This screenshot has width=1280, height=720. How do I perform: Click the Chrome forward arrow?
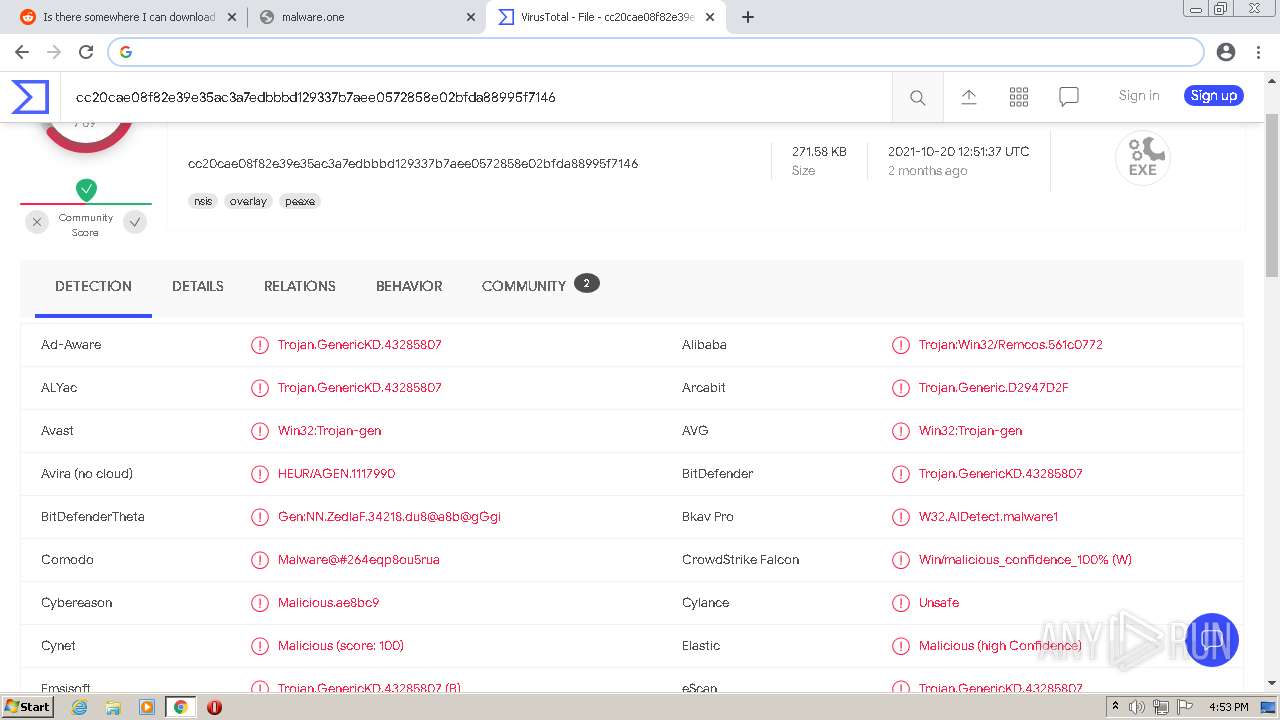pyautogui.click(x=54, y=52)
